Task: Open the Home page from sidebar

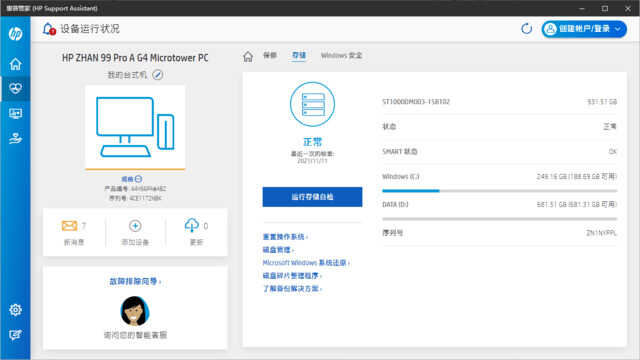Action: pos(16,64)
